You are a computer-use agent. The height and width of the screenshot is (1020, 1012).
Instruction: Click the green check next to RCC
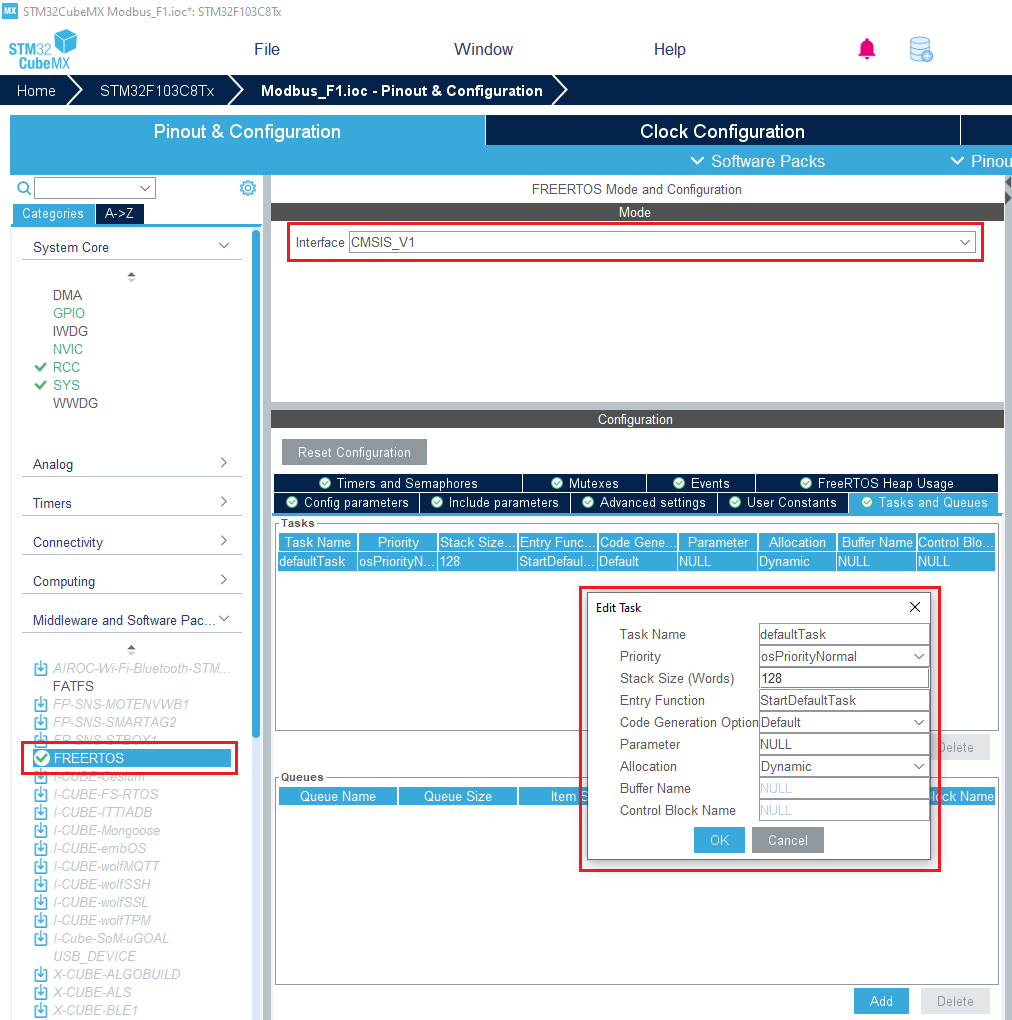40,367
